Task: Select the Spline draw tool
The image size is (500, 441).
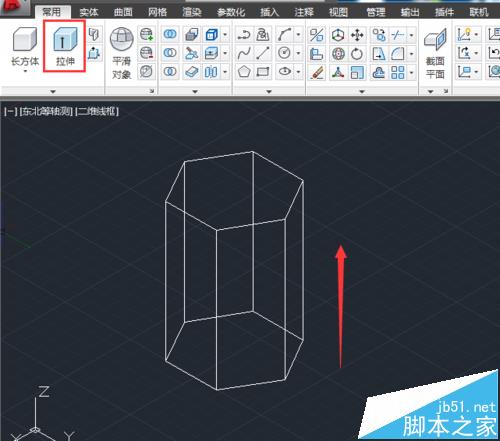Action: pos(244,53)
